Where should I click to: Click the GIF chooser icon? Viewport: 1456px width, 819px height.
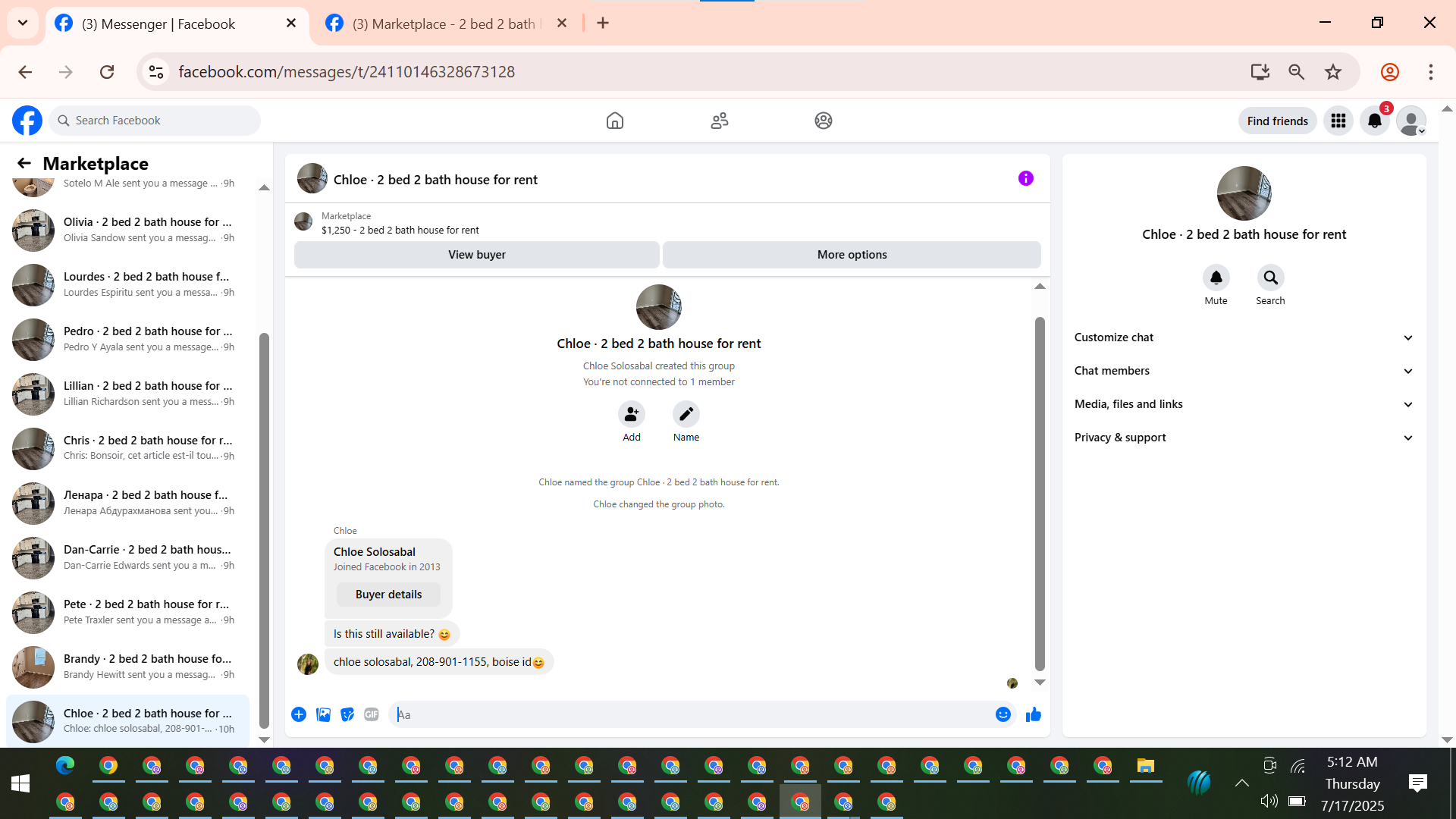371,714
